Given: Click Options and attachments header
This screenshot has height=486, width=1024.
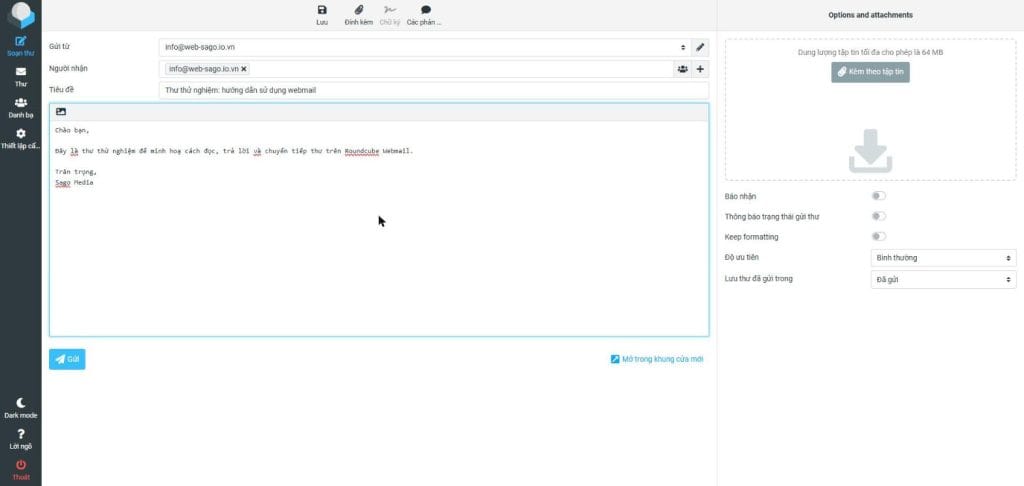Looking at the screenshot, I should [x=870, y=15].
